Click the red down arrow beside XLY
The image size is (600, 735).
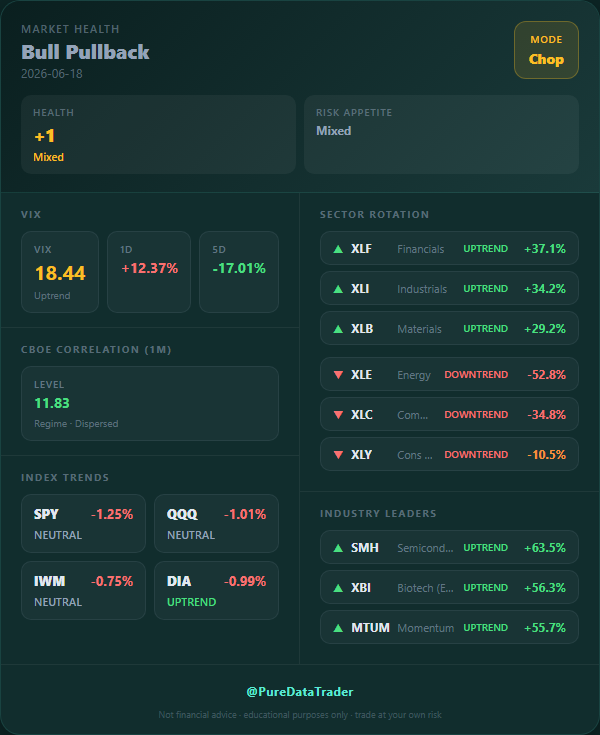(338, 454)
